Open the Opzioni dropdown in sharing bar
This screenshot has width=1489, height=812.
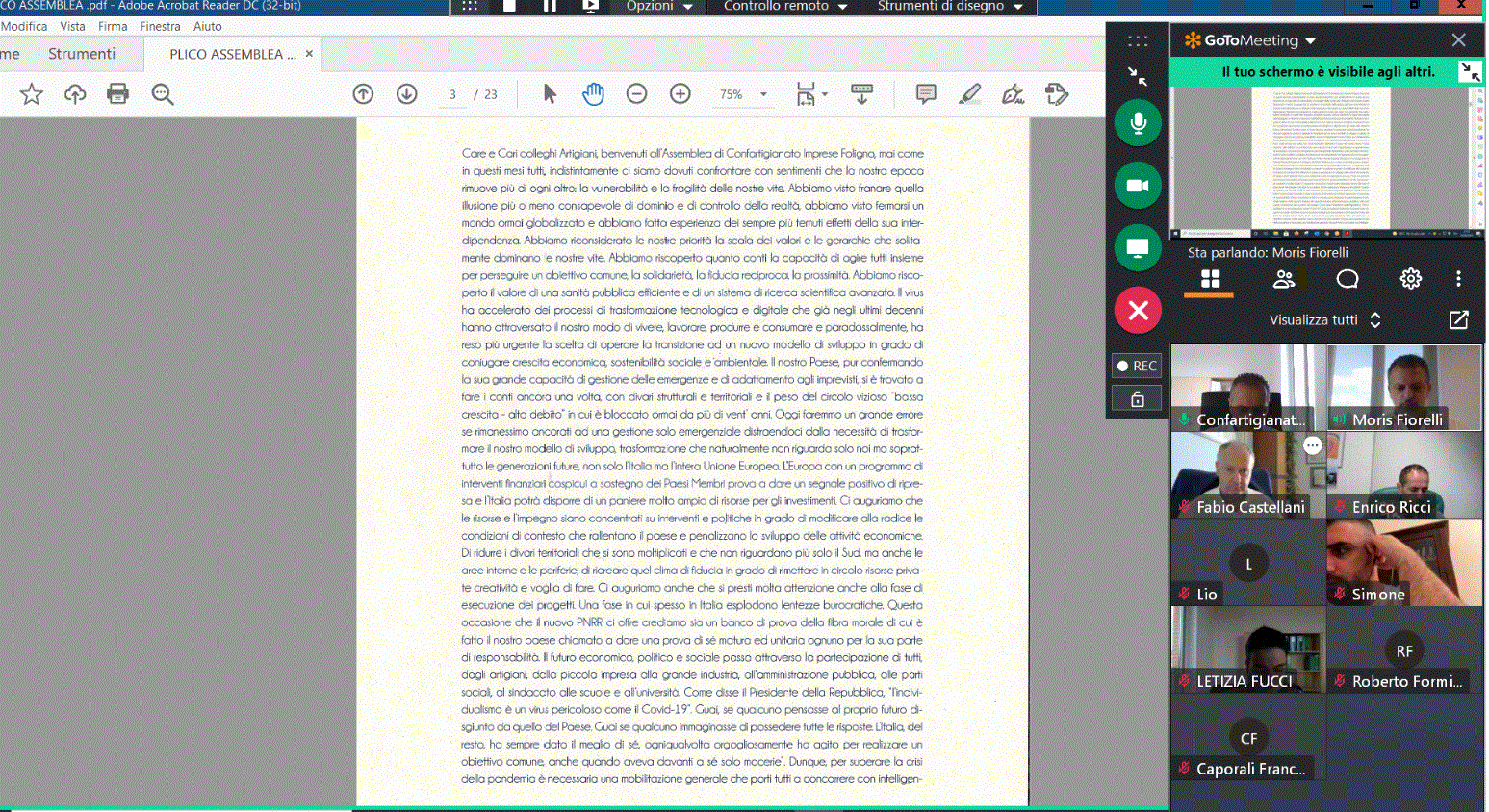tap(659, 7)
